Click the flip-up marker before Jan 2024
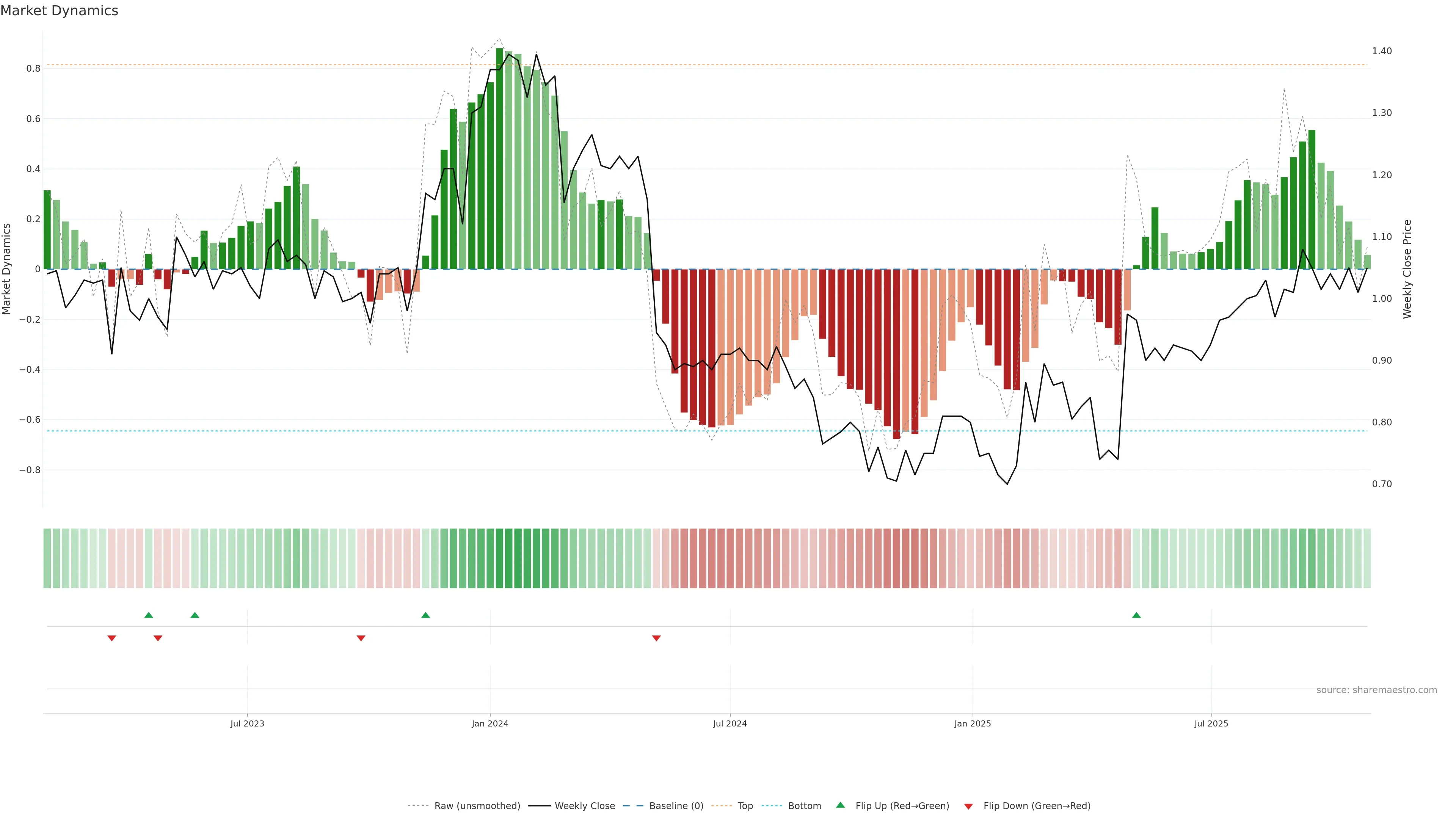Screen dimensions: 1456x819 pos(425,615)
